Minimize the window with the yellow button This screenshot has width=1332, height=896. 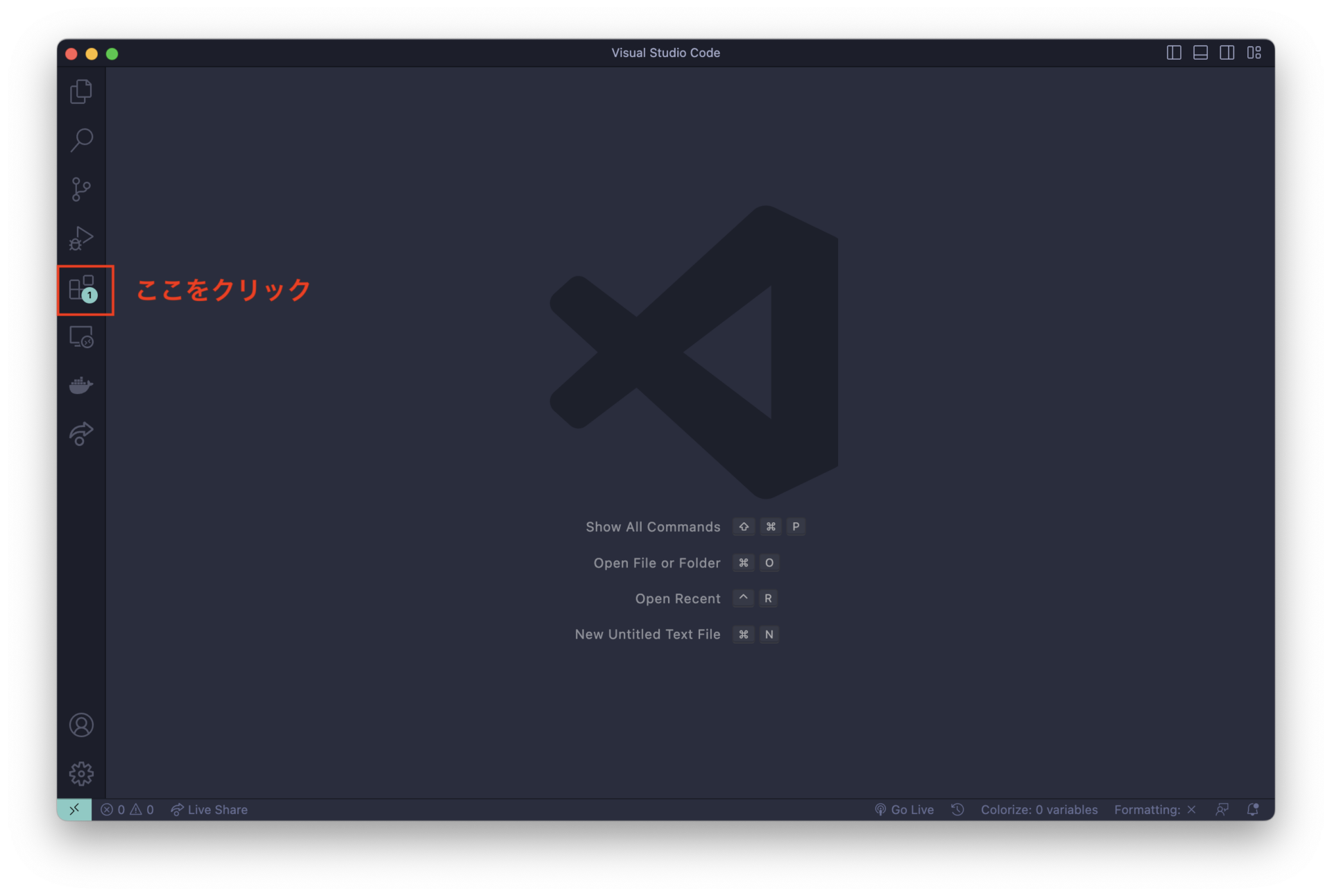(x=92, y=53)
